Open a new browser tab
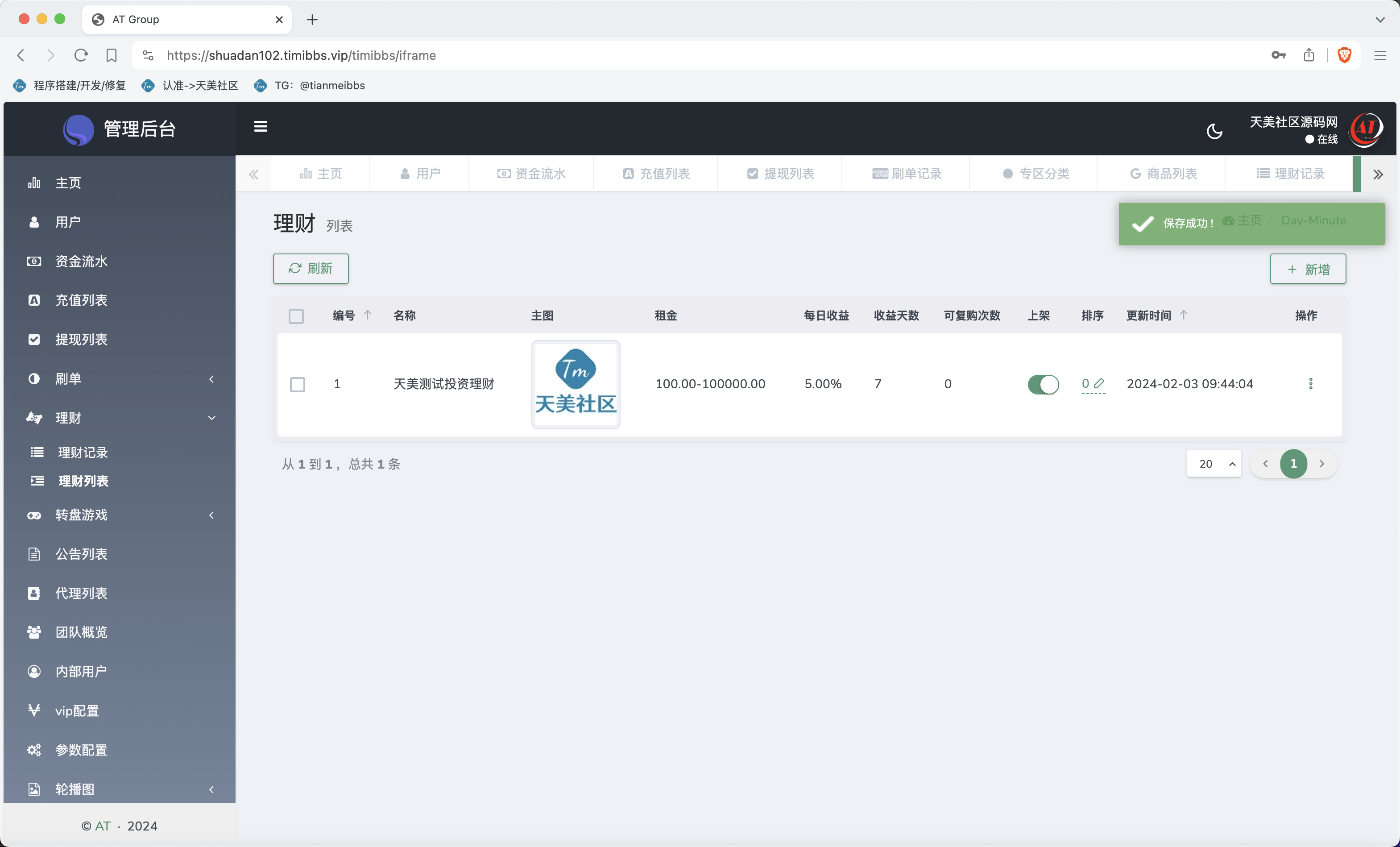This screenshot has height=847, width=1400. point(312,19)
